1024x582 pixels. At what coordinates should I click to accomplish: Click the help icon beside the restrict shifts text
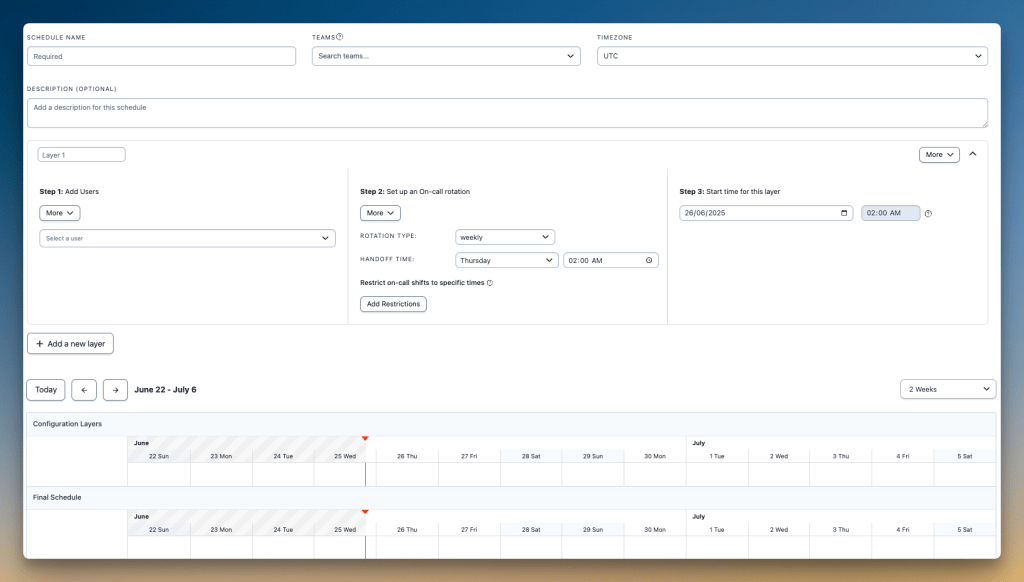coord(490,283)
